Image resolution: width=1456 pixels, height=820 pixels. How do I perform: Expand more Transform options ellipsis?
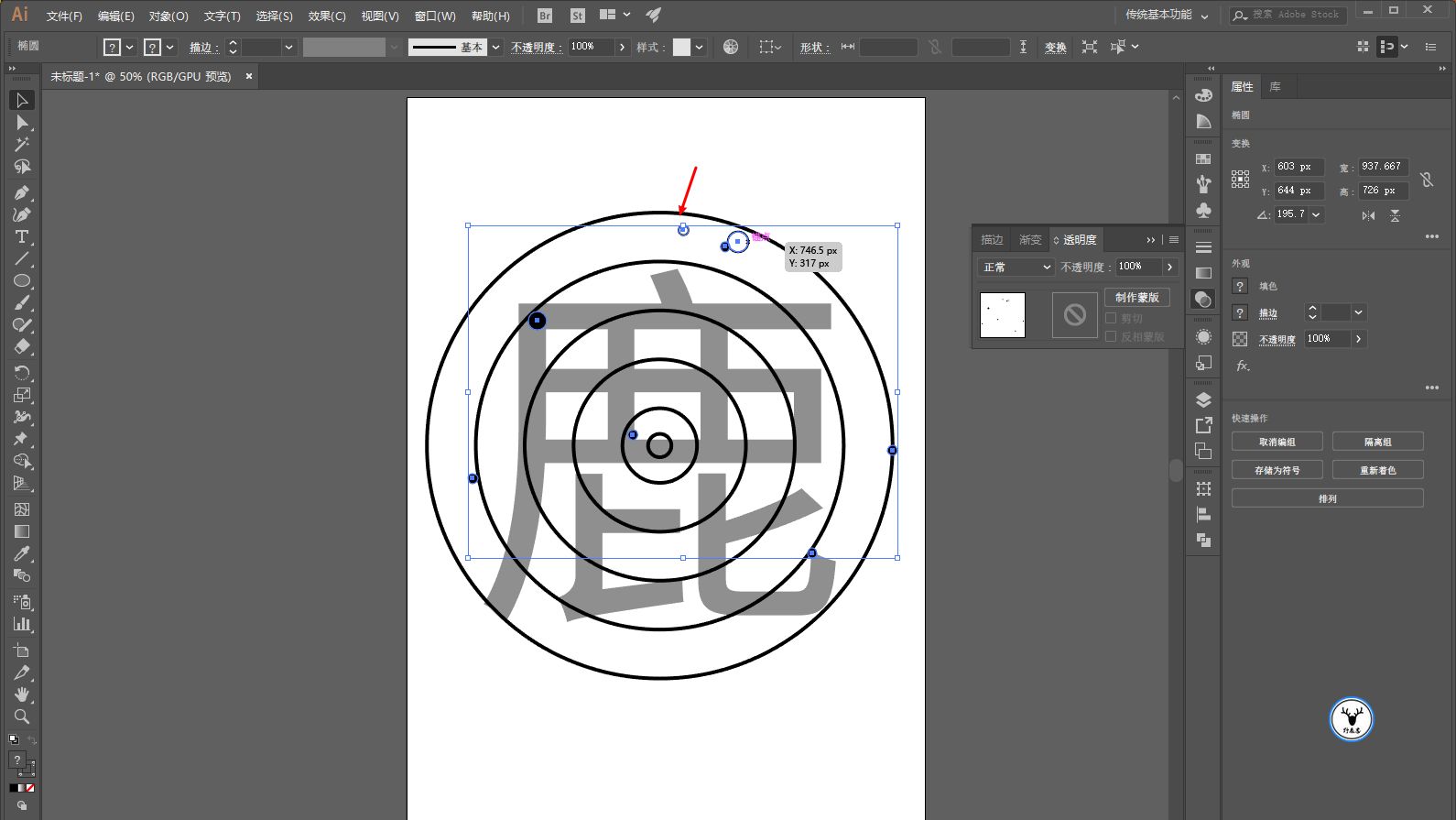coord(1432,236)
